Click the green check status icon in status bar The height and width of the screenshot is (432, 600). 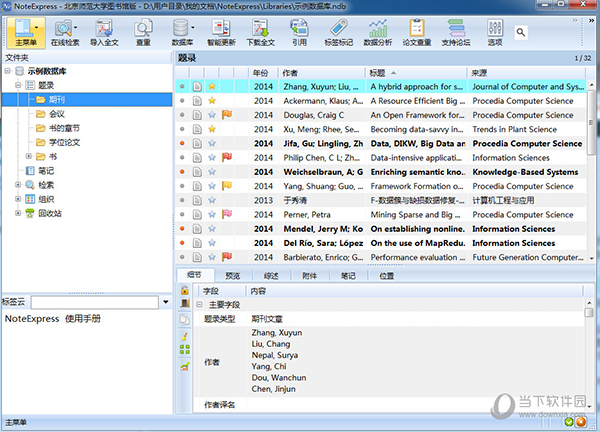tap(569, 422)
